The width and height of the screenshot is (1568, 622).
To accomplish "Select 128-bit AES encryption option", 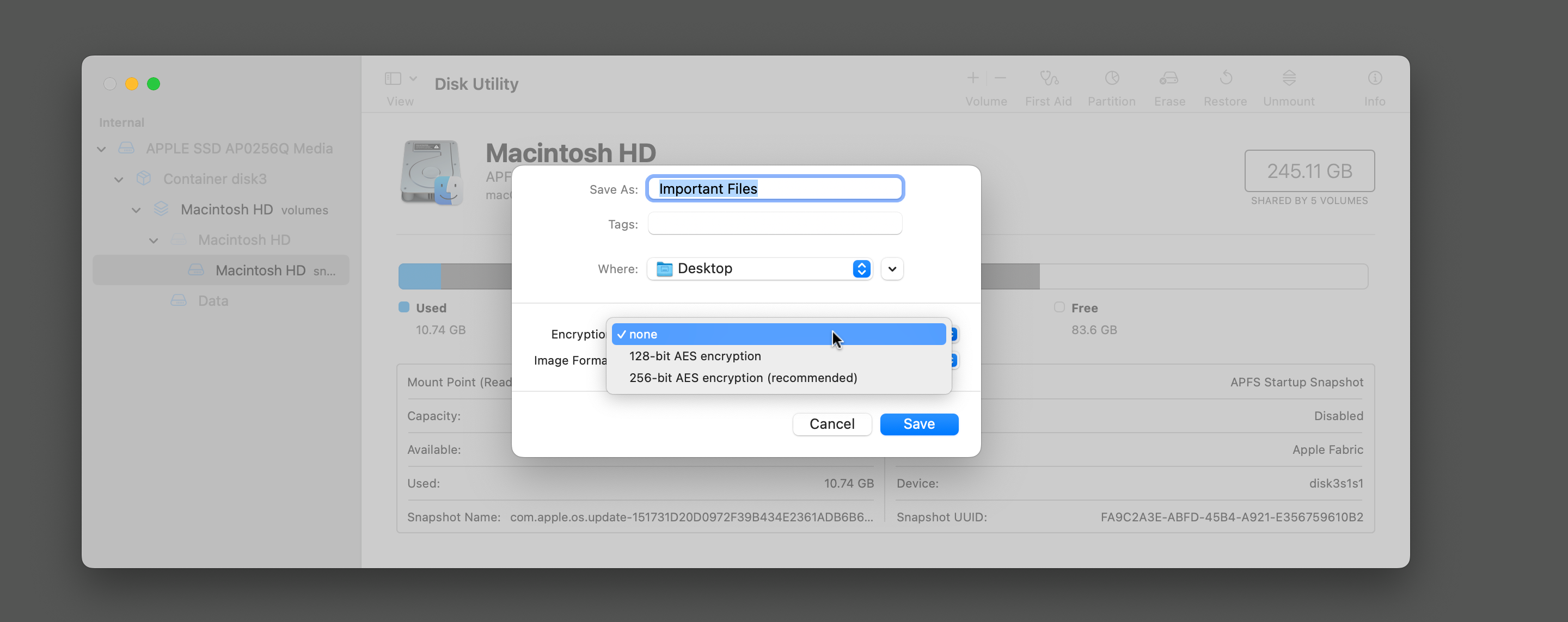I will tap(694, 355).
